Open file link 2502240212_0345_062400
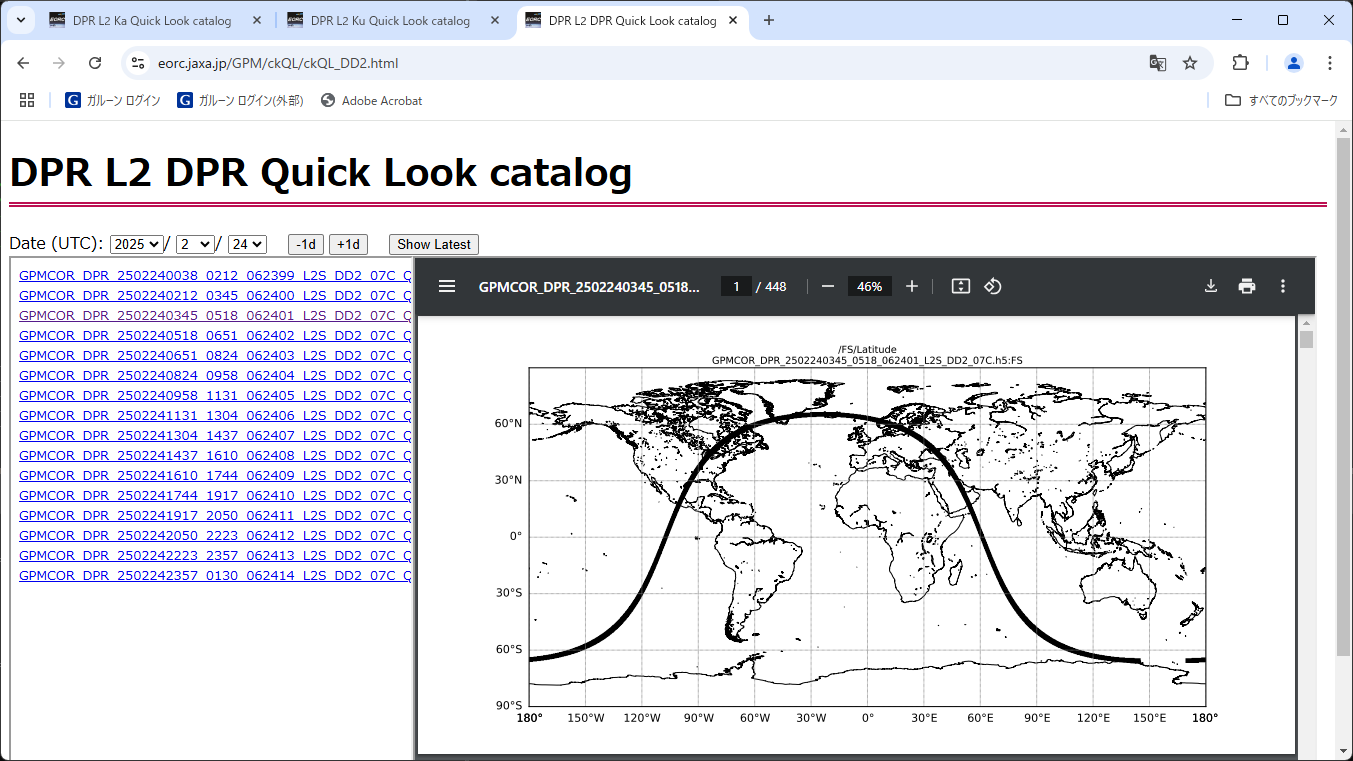This screenshot has width=1353, height=761. pyautogui.click(x=215, y=295)
